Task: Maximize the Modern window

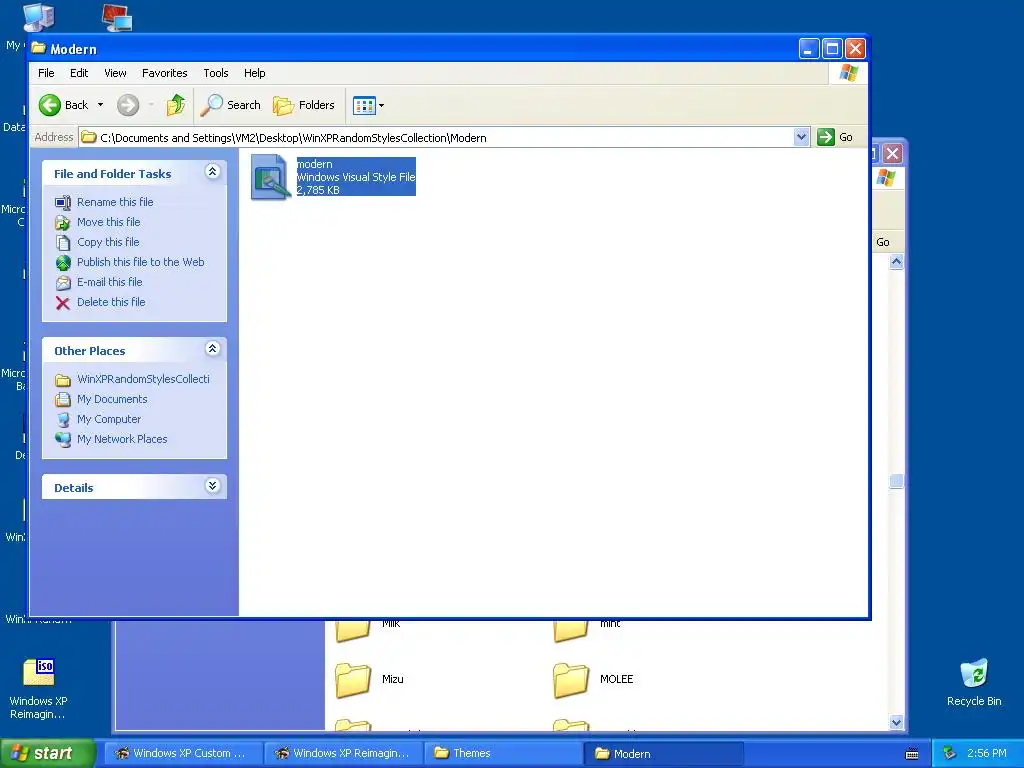Action: 832,49
